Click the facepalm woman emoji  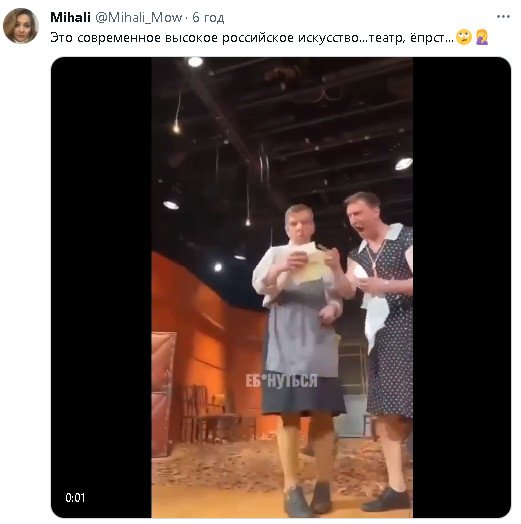[x=482, y=37]
